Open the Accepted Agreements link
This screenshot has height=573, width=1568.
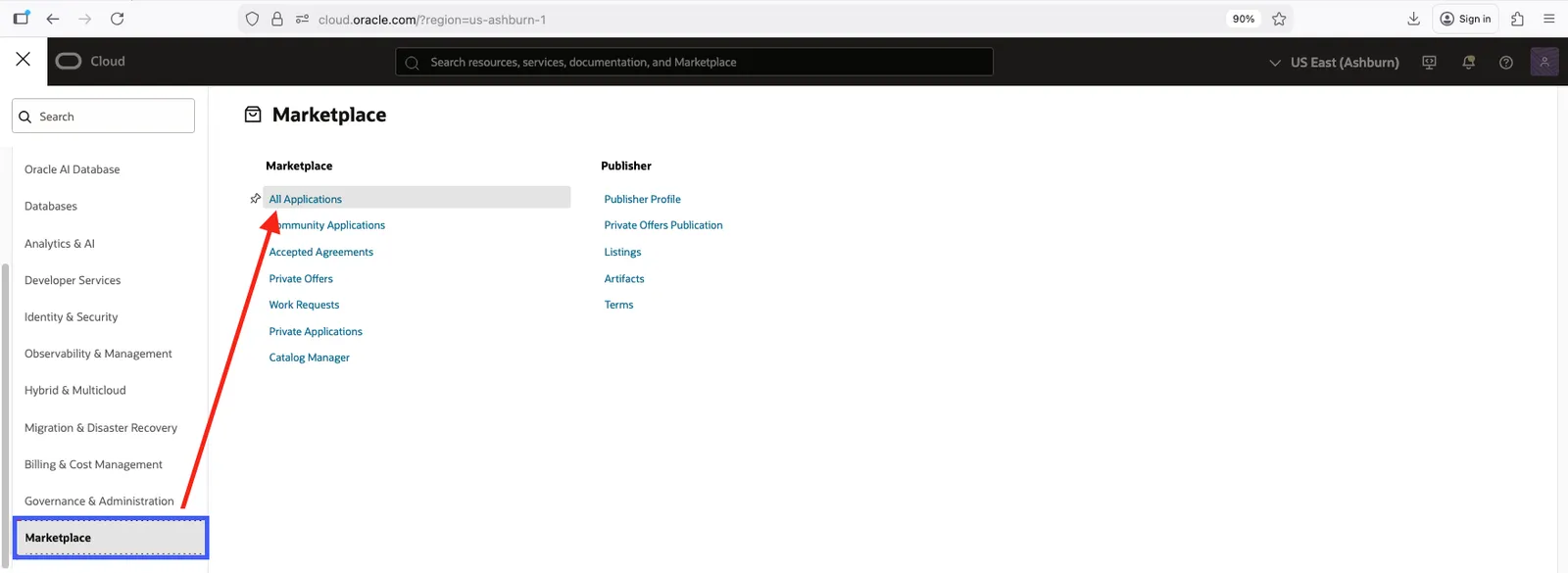coord(321,252)
